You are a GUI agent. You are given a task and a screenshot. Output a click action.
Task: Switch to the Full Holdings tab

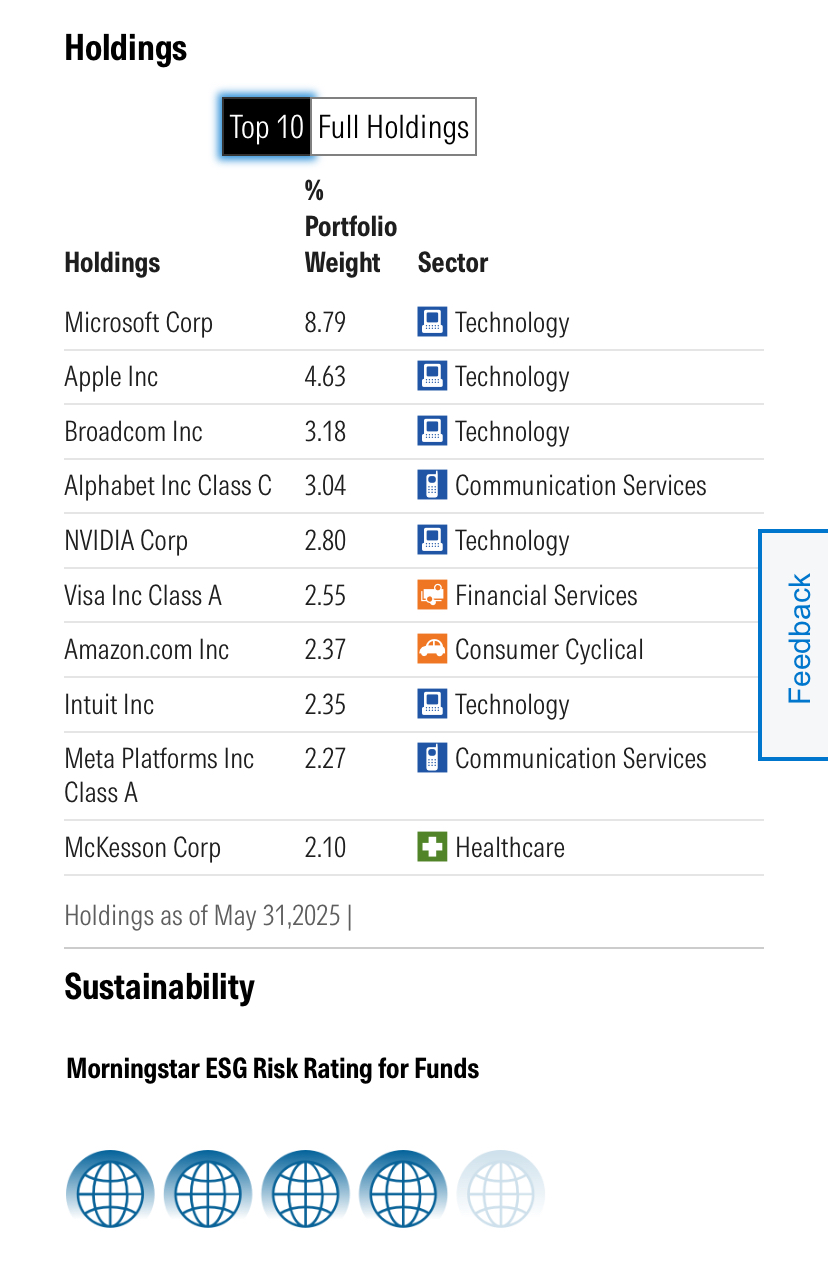[393, 127]
